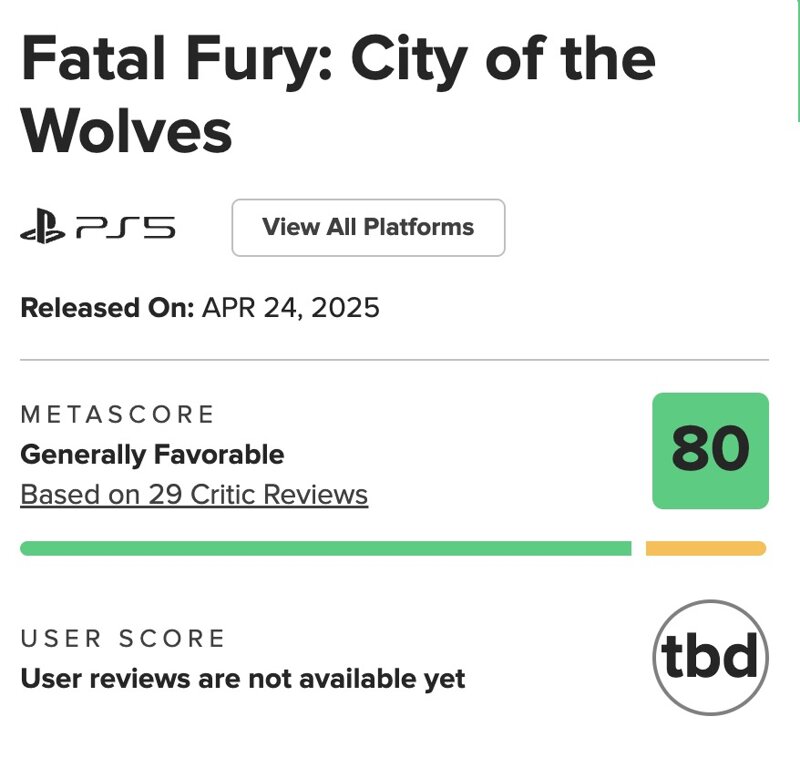Click the Released On label

[x=107, y=308]
